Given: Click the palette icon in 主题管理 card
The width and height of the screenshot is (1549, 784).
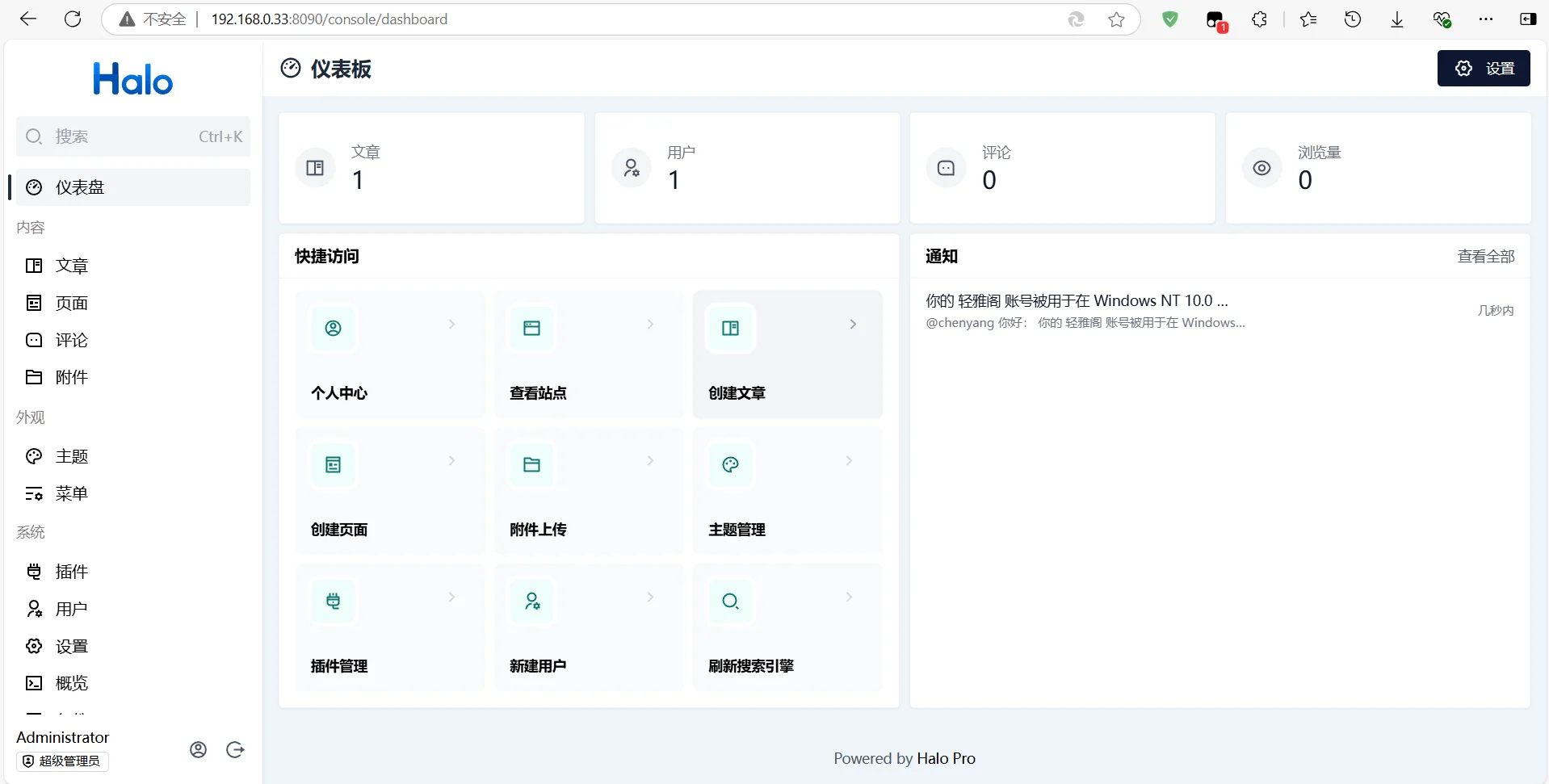Looking at the screenshot, I should [x=730, y=465].
